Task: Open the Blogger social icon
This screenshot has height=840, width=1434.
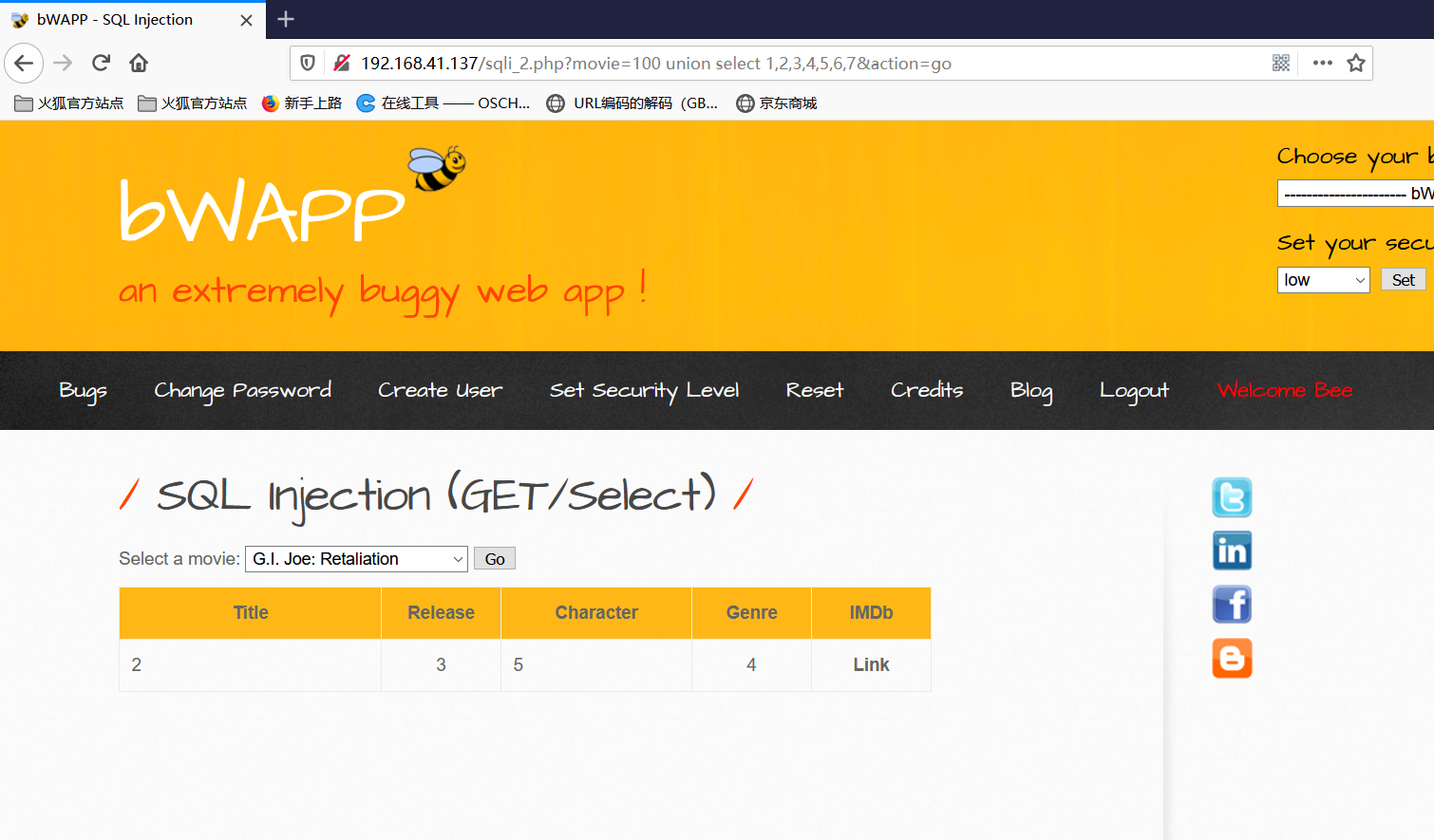Action: point(1232,658)
